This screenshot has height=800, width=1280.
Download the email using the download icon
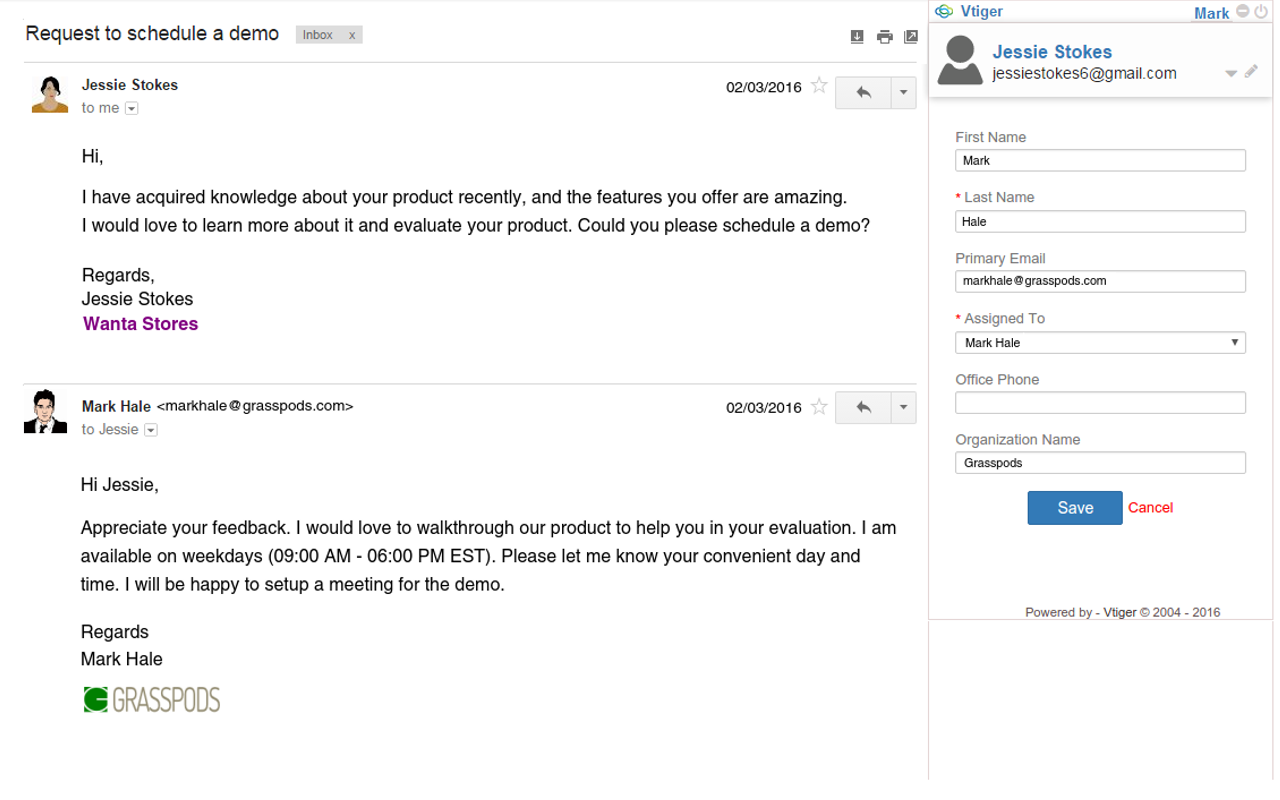coord(857,37)
